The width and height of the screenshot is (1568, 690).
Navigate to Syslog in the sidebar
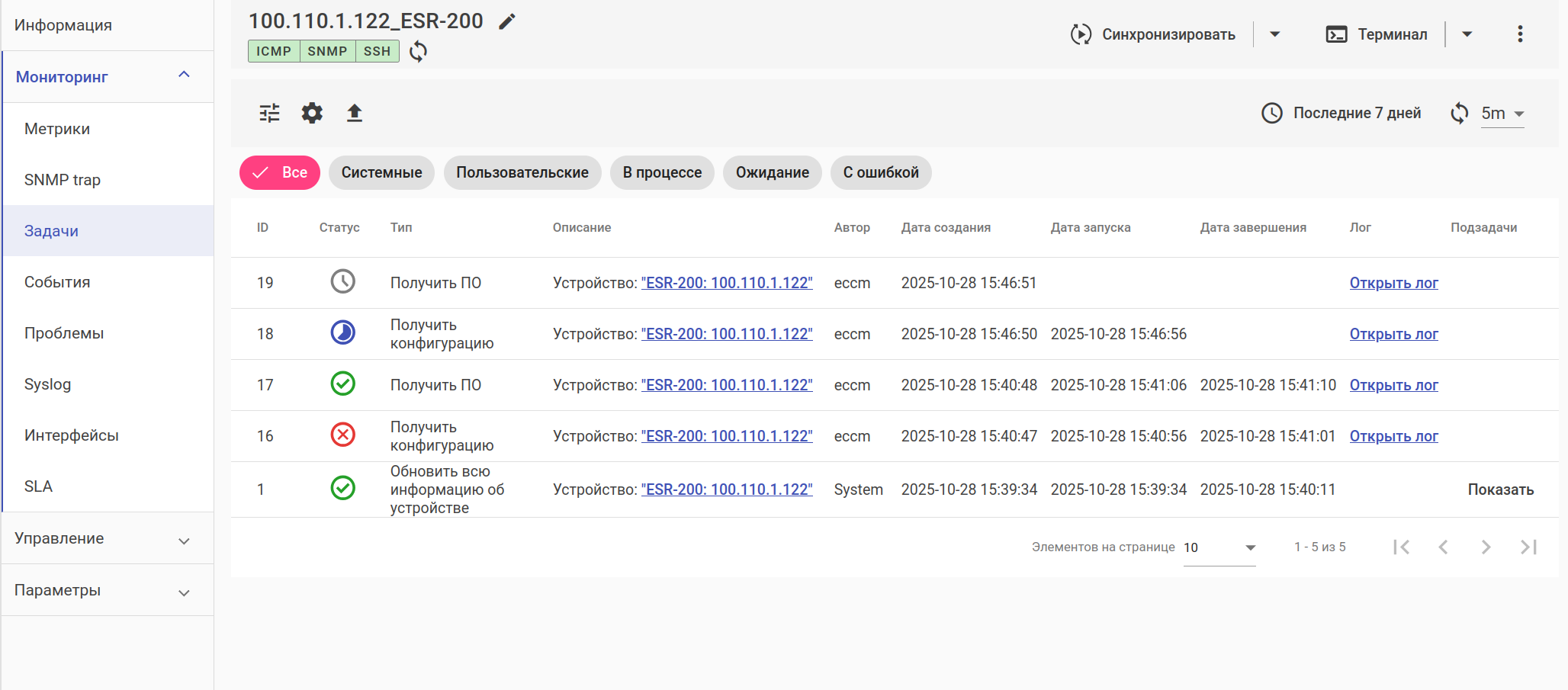click(47, 384)
